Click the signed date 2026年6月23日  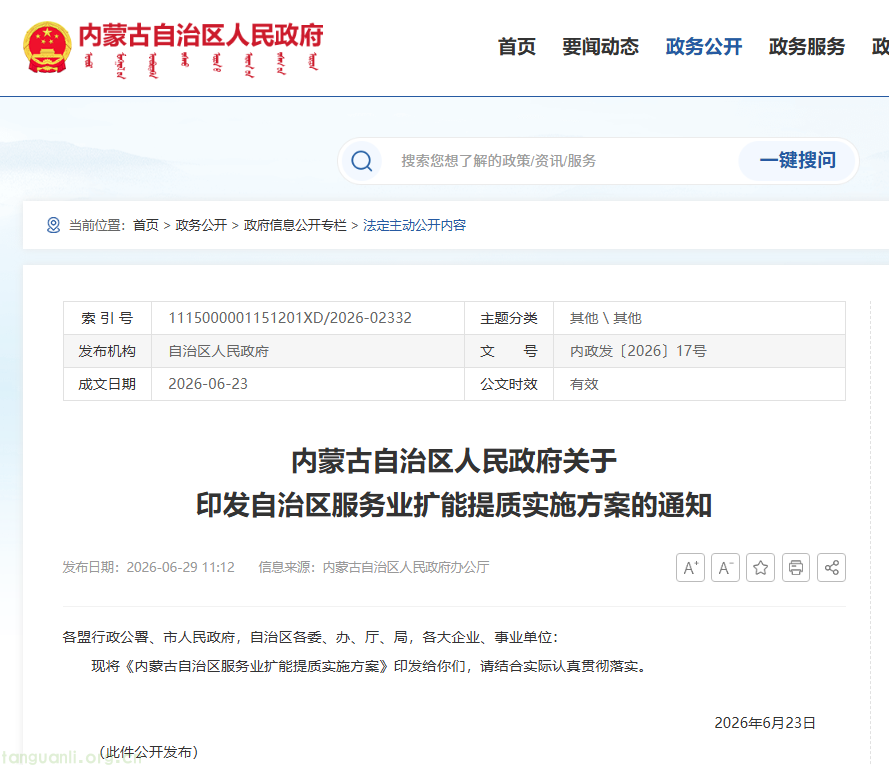click(765, 723)
